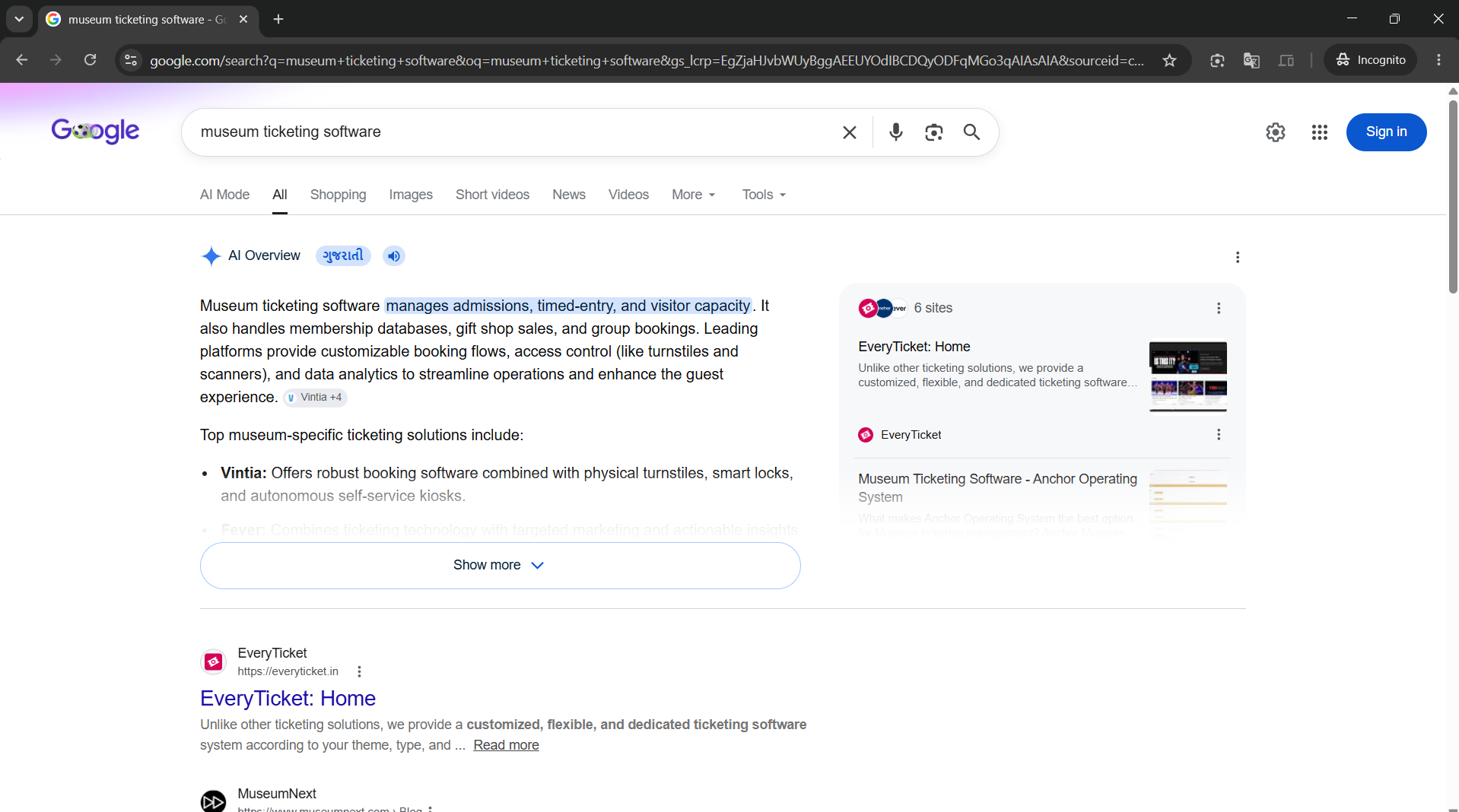Click the EveryTicket favicon in search result
The image size is (1459, 812).
click(214, 662)
